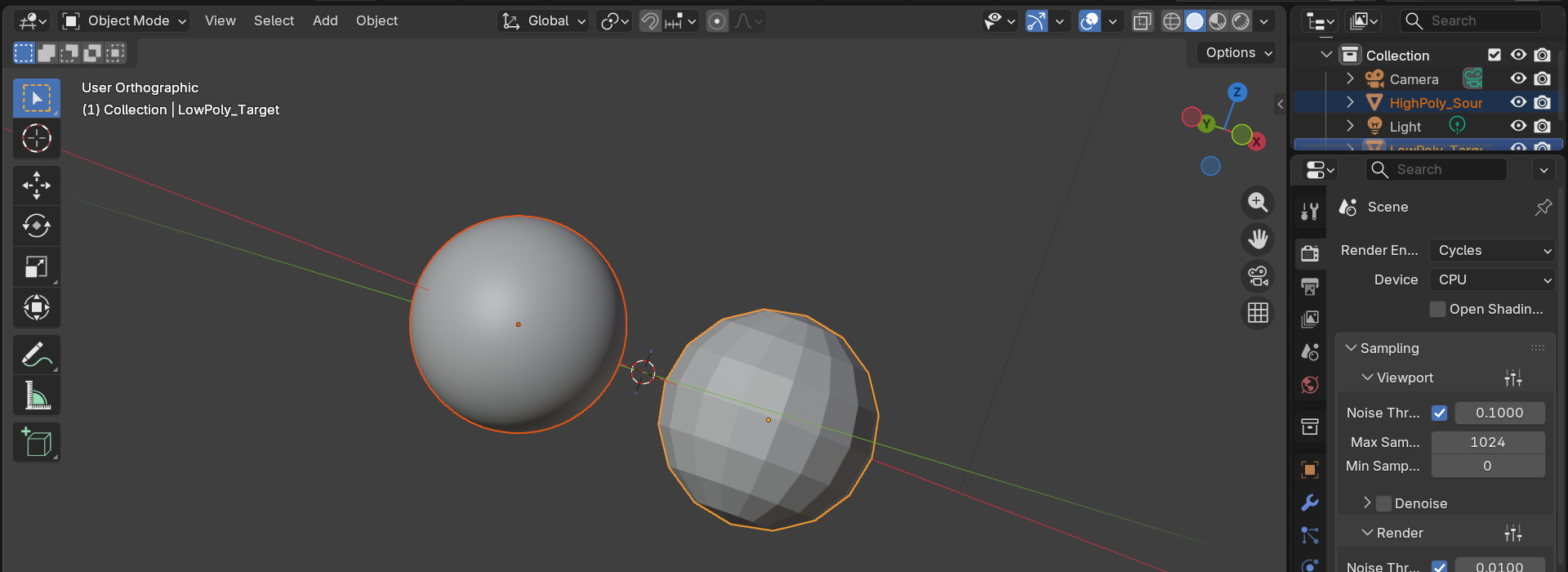Exclude Collection using its checkbox
1568x572 pixels.
1494,55
